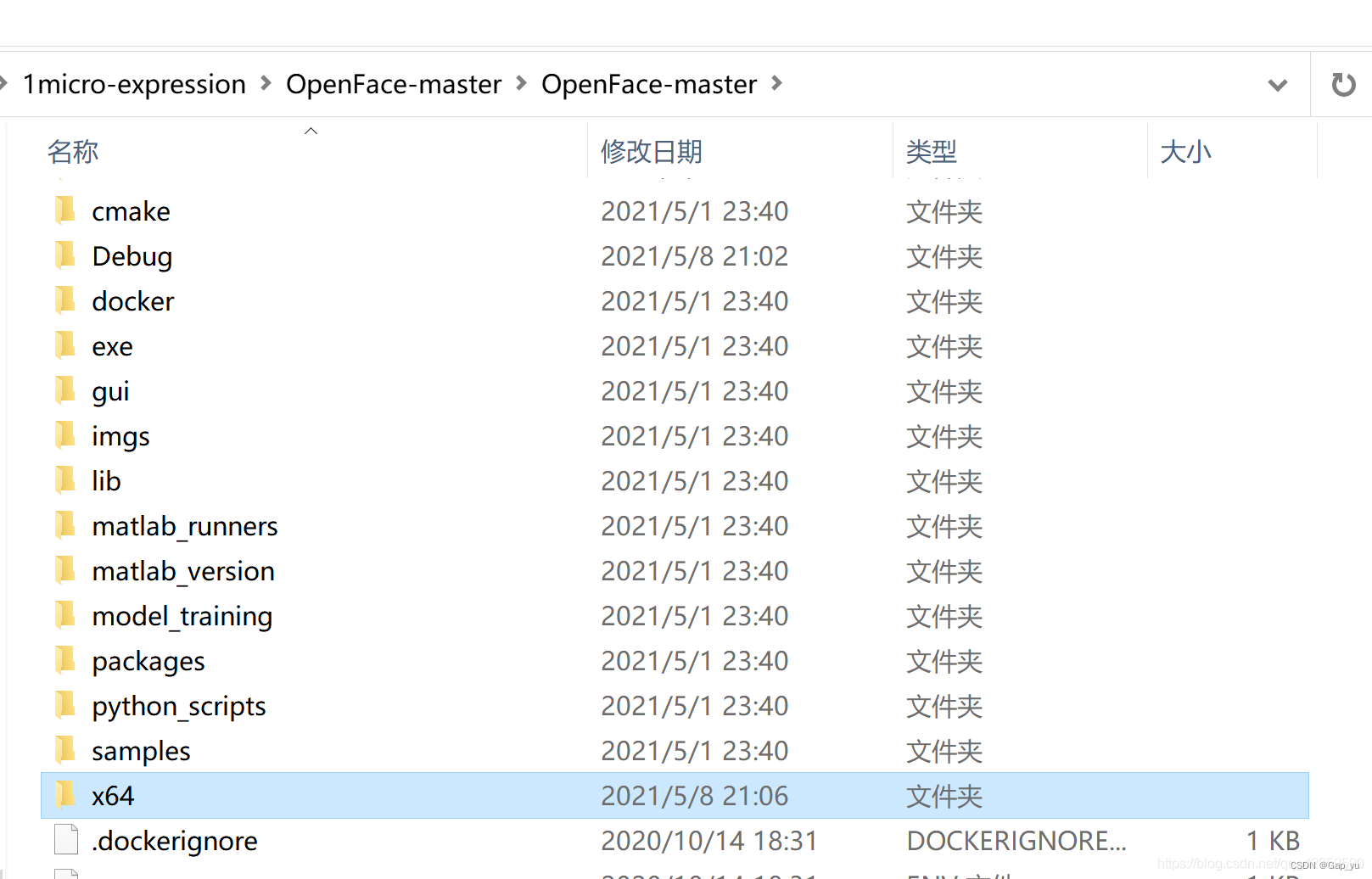Screen dimensions: 1372x879
Task: Click the 文件夹 type cell for cmake
Action: (x=944, y=211)
